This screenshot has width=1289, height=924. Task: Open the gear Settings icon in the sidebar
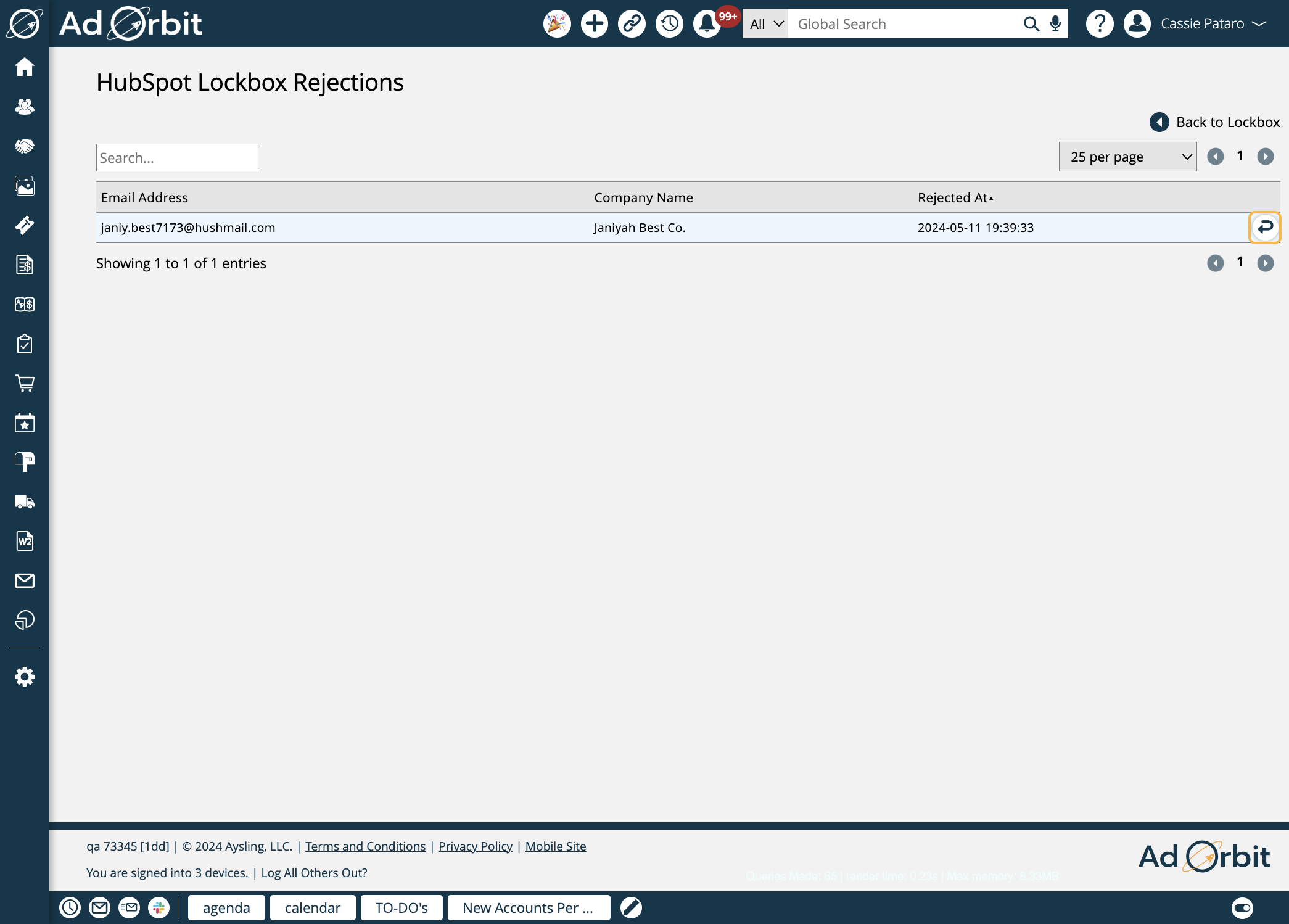(x=25, y=677)
